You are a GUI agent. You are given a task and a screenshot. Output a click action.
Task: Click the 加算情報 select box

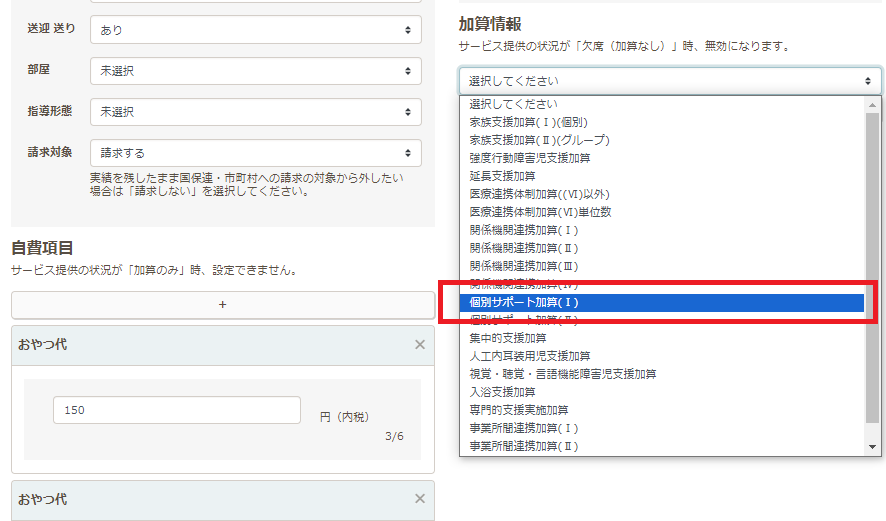pos(669,81)
